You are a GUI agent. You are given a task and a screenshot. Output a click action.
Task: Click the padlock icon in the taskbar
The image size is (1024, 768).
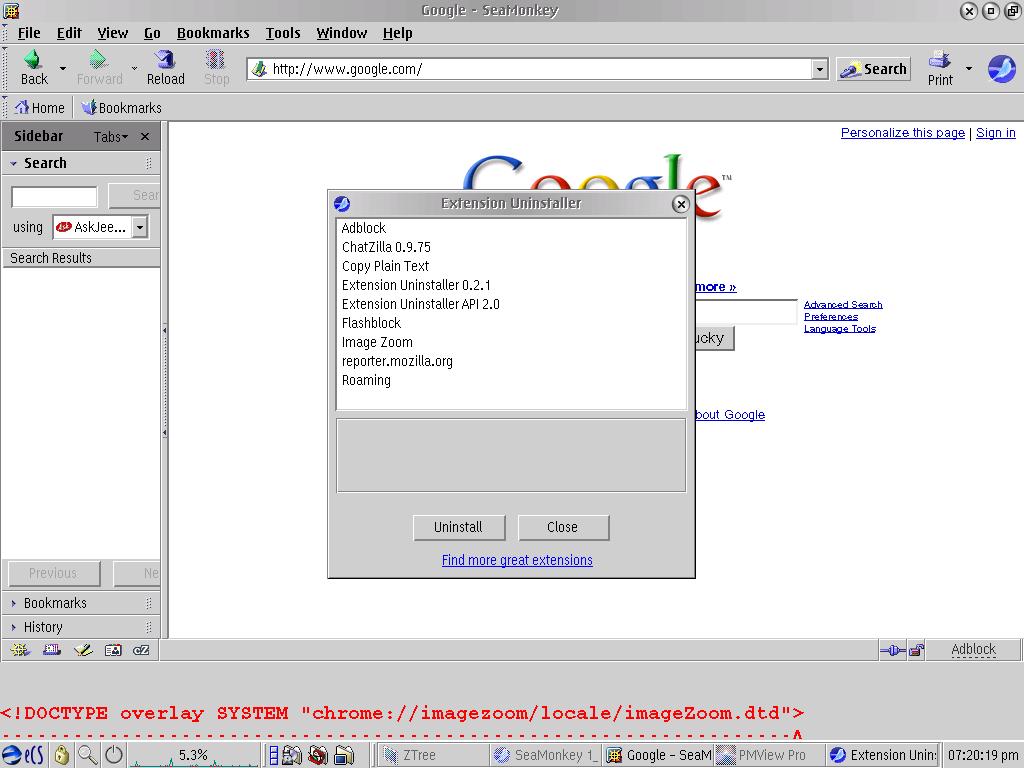[62, 755]
